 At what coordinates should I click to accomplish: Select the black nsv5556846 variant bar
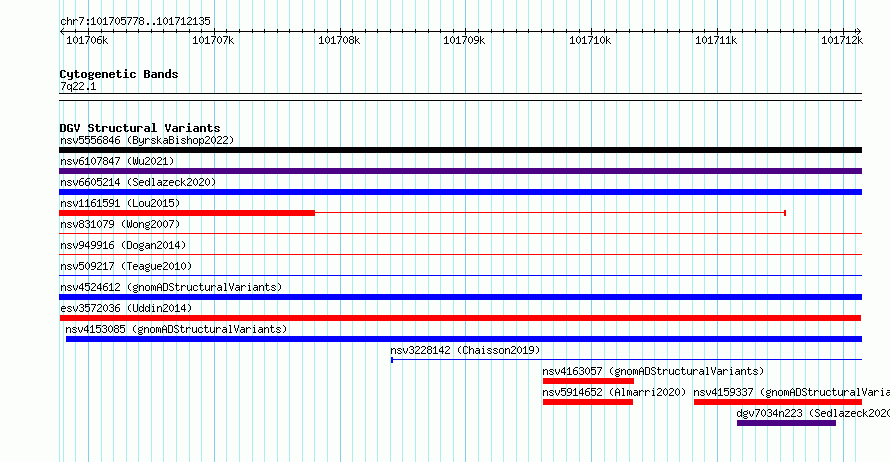tap(460, 150)
